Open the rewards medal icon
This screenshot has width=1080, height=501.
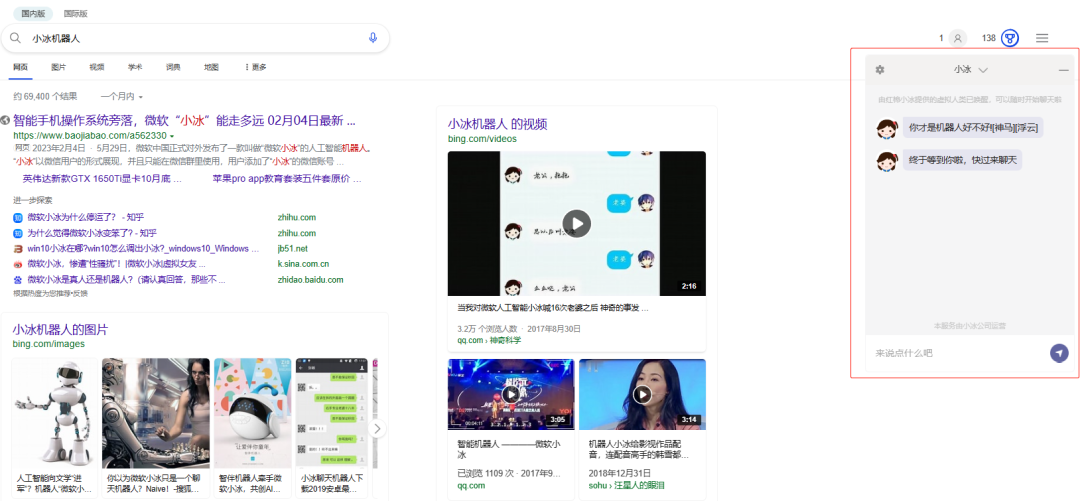[1010, 39]
